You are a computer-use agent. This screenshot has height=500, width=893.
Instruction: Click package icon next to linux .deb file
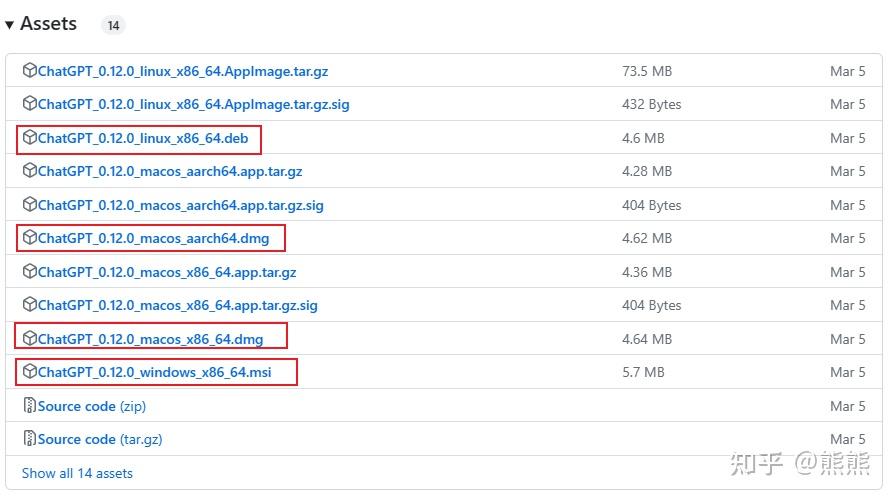point(30,138)
